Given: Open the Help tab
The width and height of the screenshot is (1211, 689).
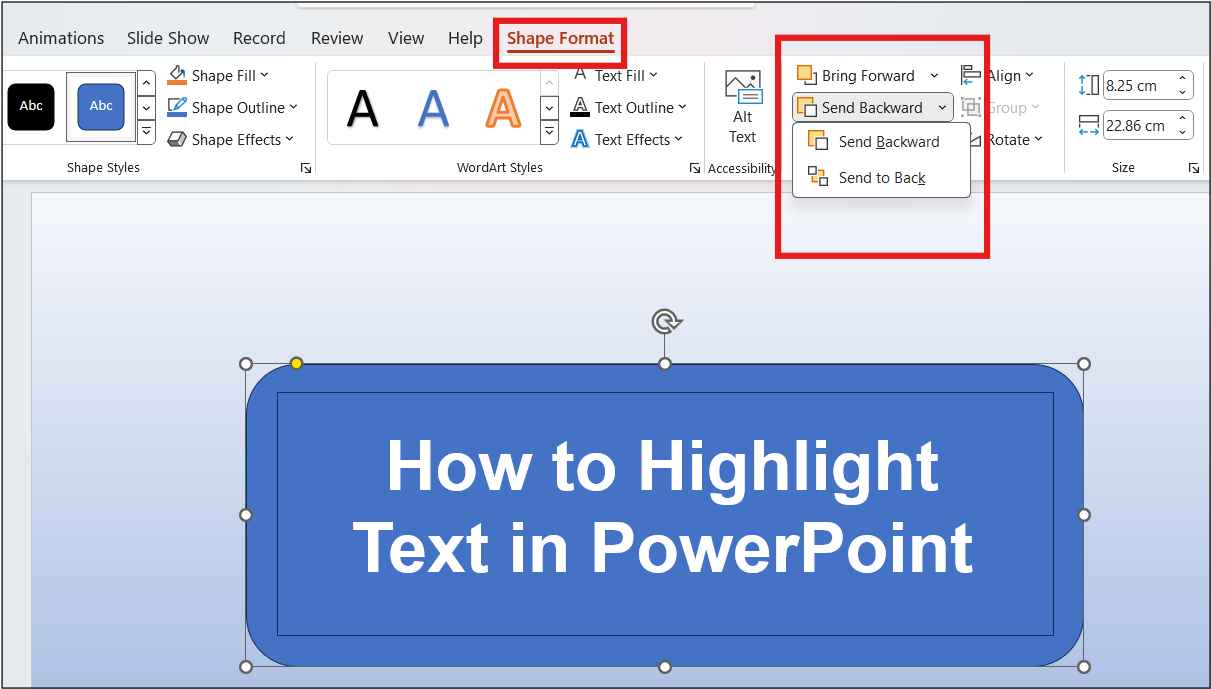Looking at the screenshot, I should 465,38.
